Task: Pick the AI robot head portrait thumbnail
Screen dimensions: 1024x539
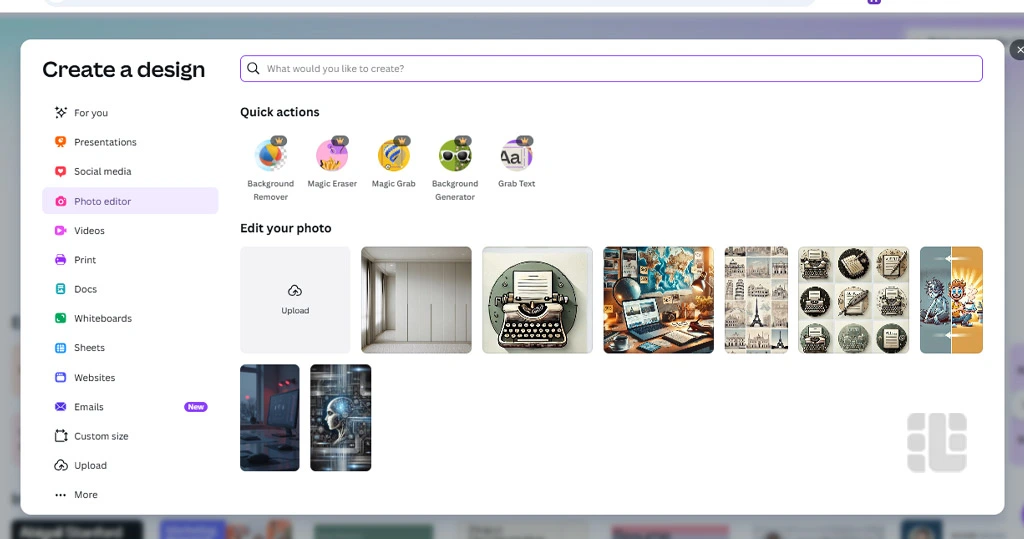Action: coord(340,417)
